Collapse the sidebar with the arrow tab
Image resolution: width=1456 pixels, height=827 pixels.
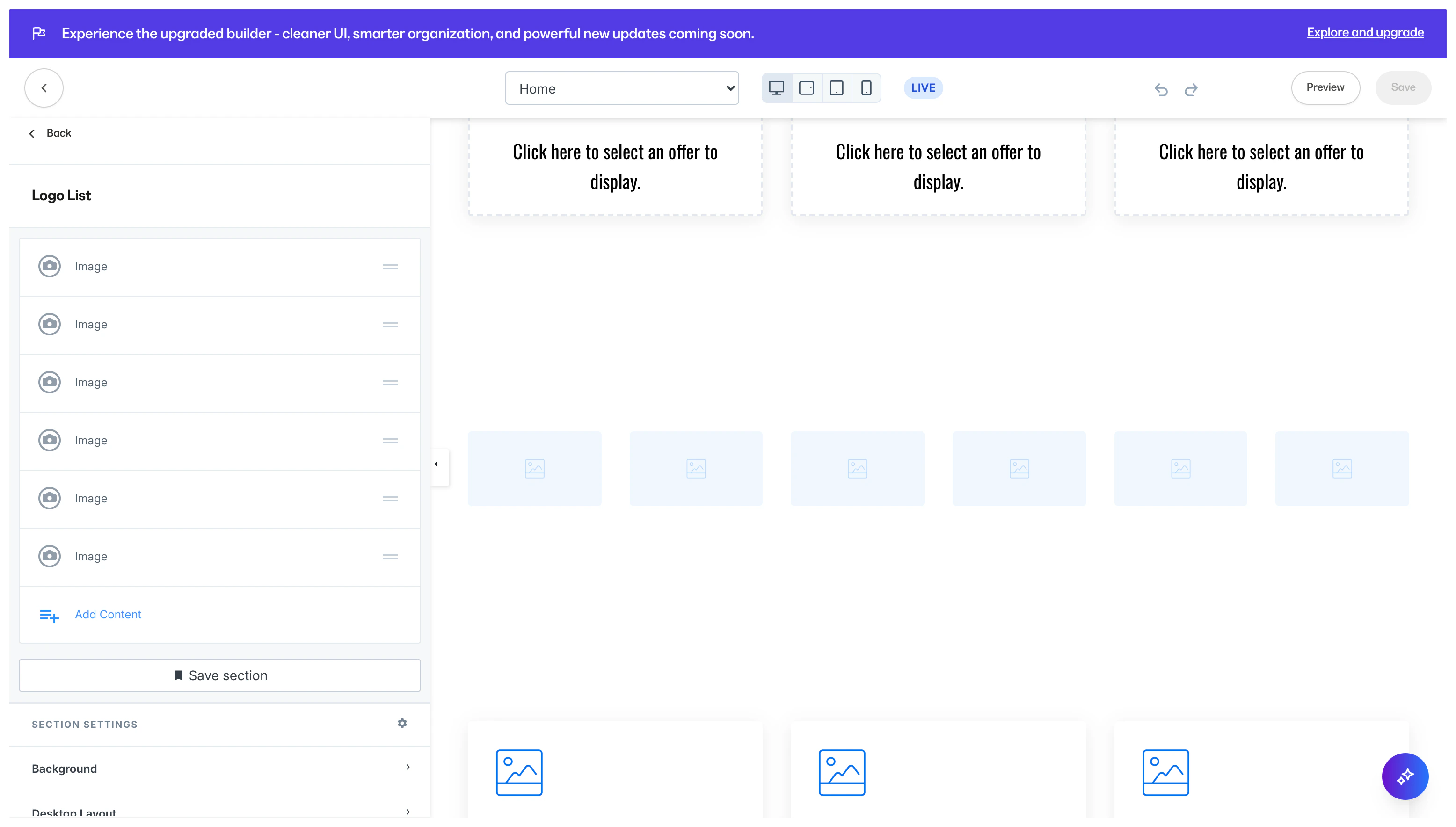tap(437, 464)
